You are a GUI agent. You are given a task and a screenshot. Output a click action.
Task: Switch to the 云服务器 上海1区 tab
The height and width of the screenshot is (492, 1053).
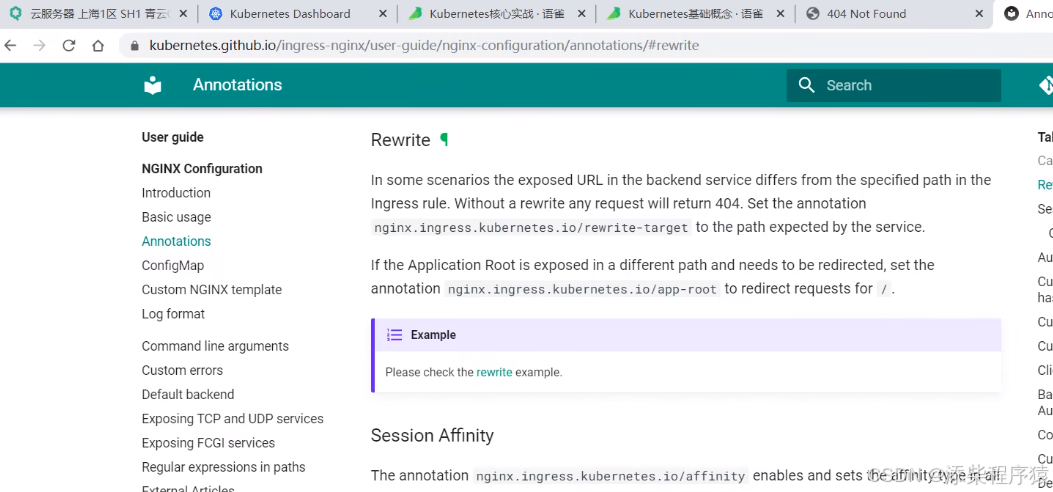click(x=99, y=13)
